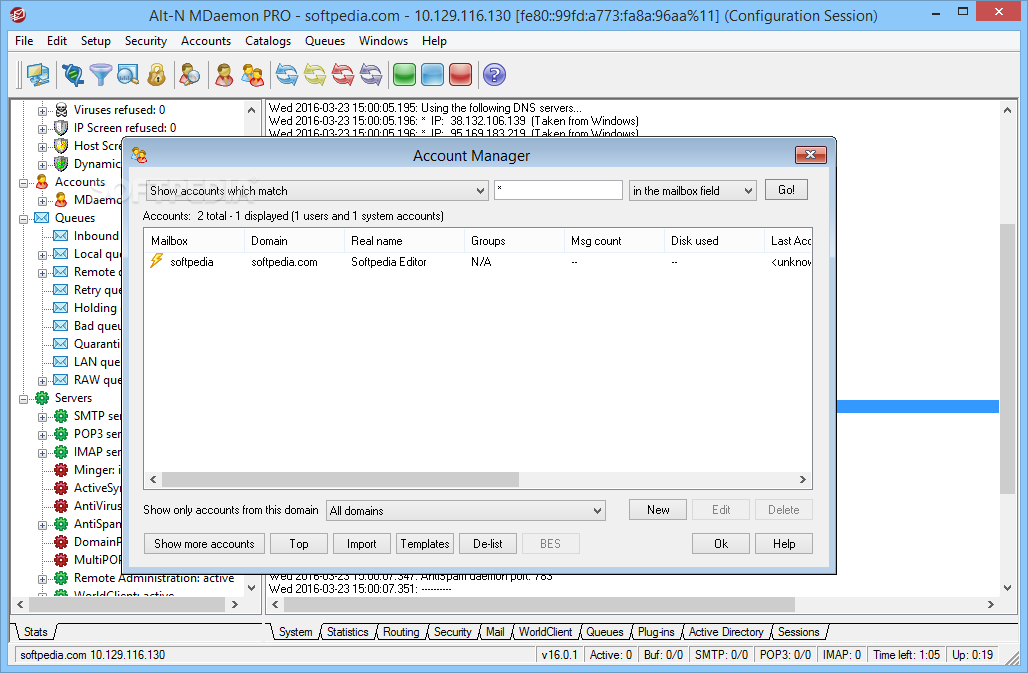1028x673 pixels.
Task: Click the single user account toolbar icon
Action: point(224,75)
